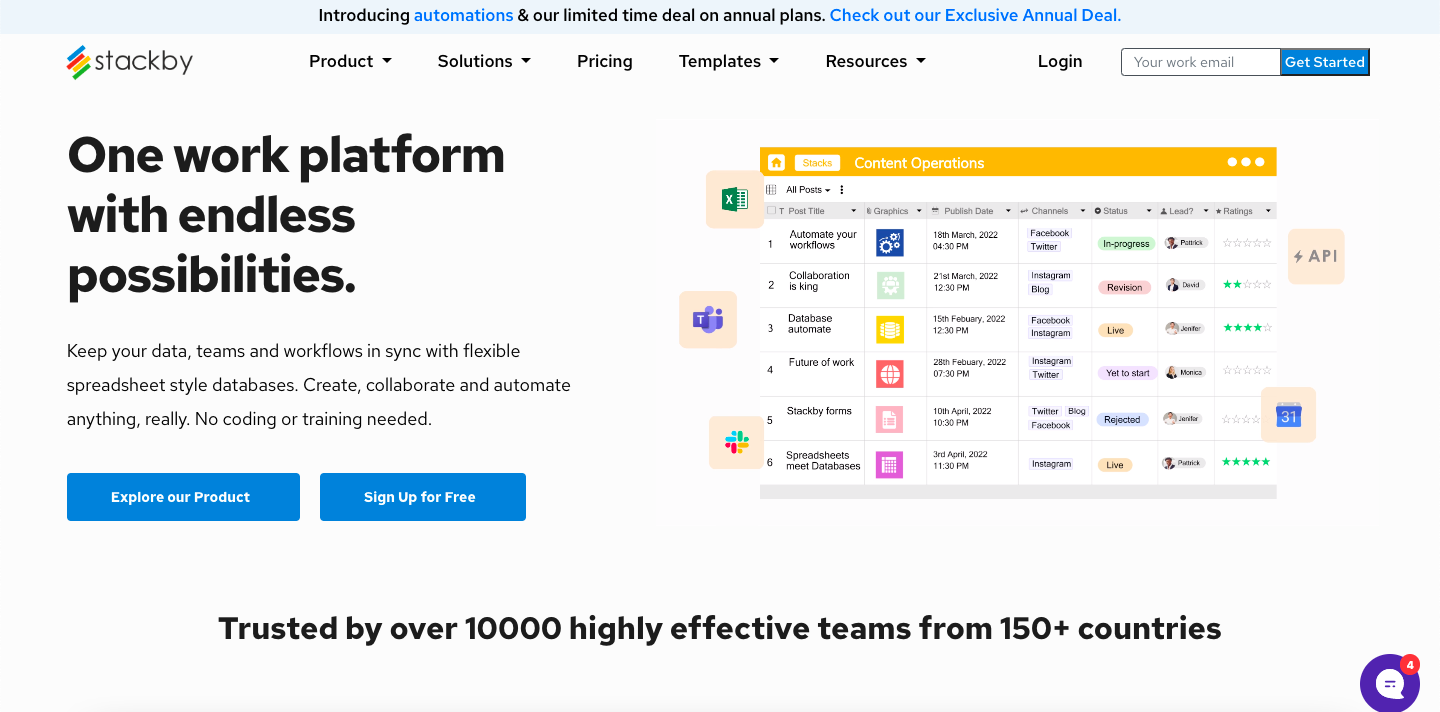Click the Rejected status tag
The image size is (1440, 712).
(x=1122, y=420)
